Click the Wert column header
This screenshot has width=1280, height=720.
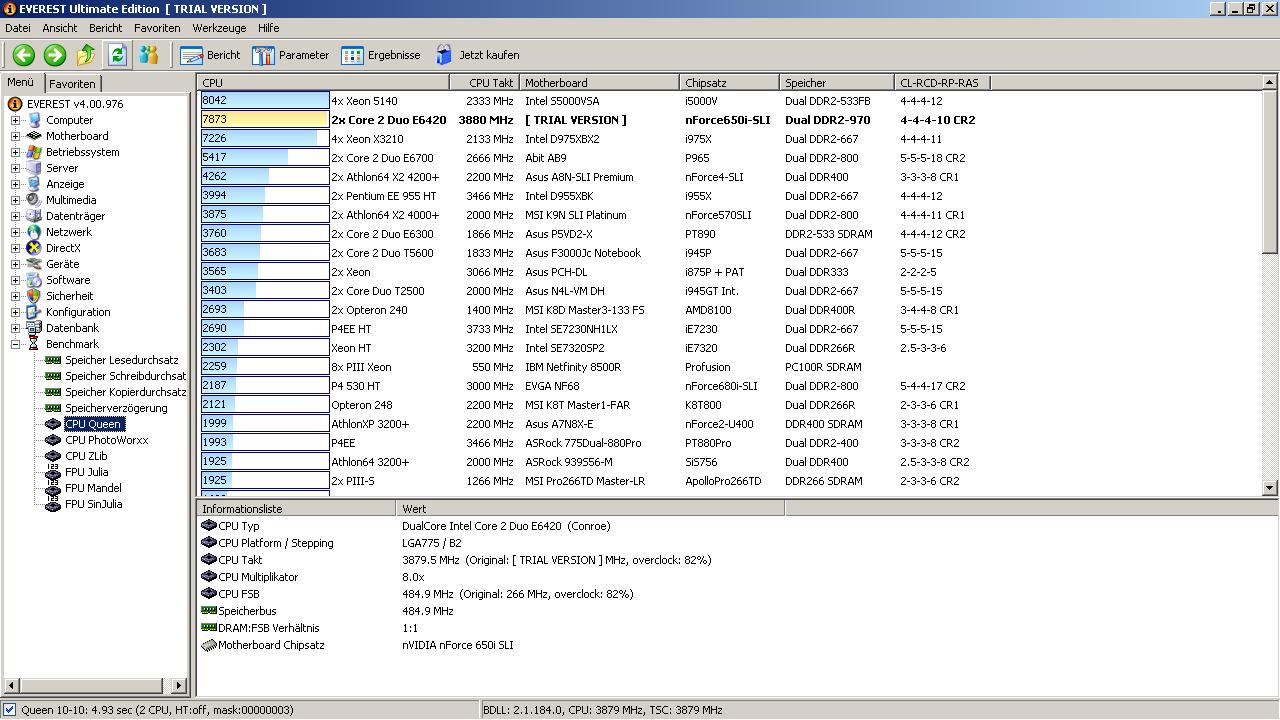[590, 509]
